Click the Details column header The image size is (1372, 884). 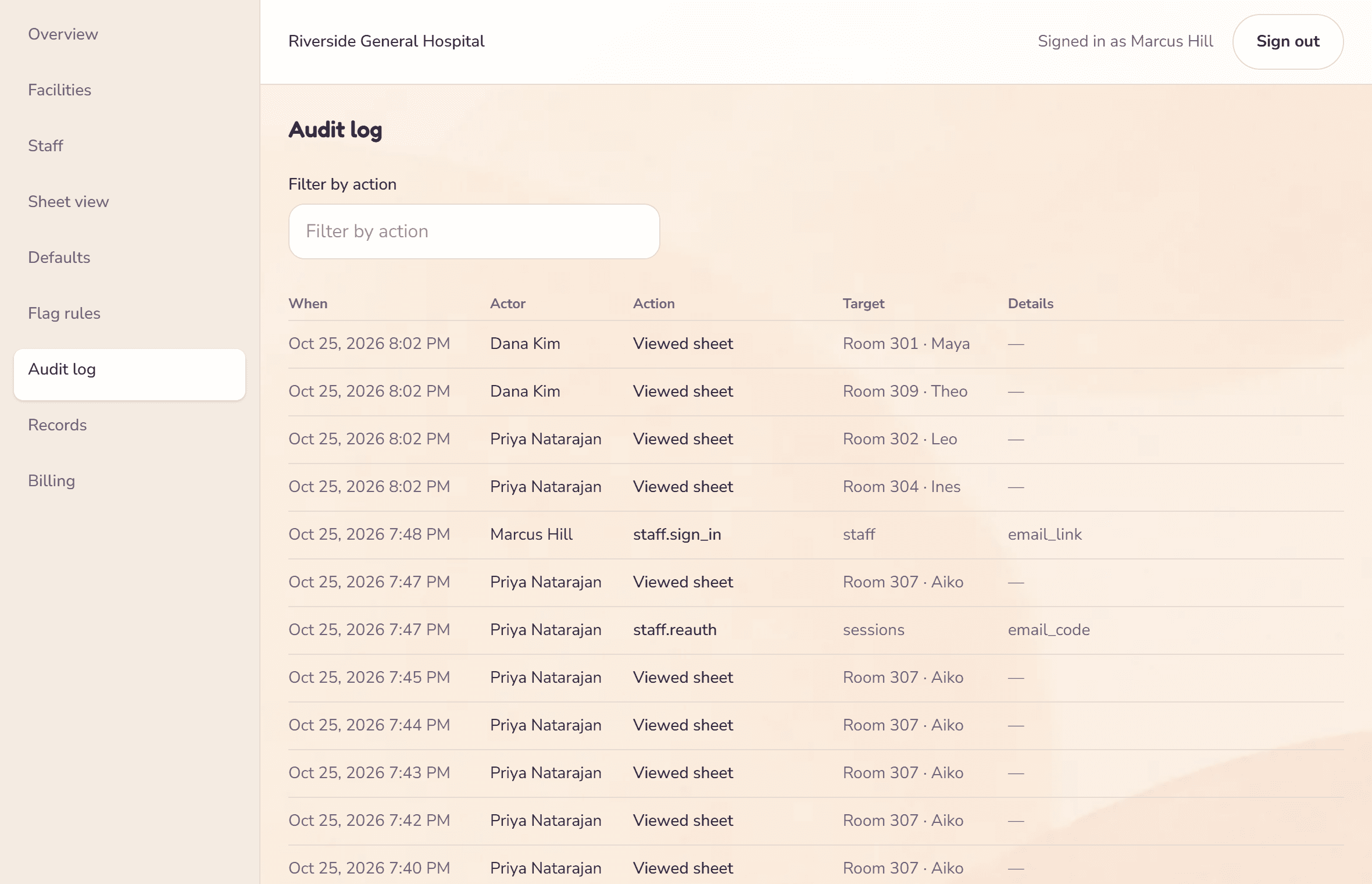coord(1030,304)
